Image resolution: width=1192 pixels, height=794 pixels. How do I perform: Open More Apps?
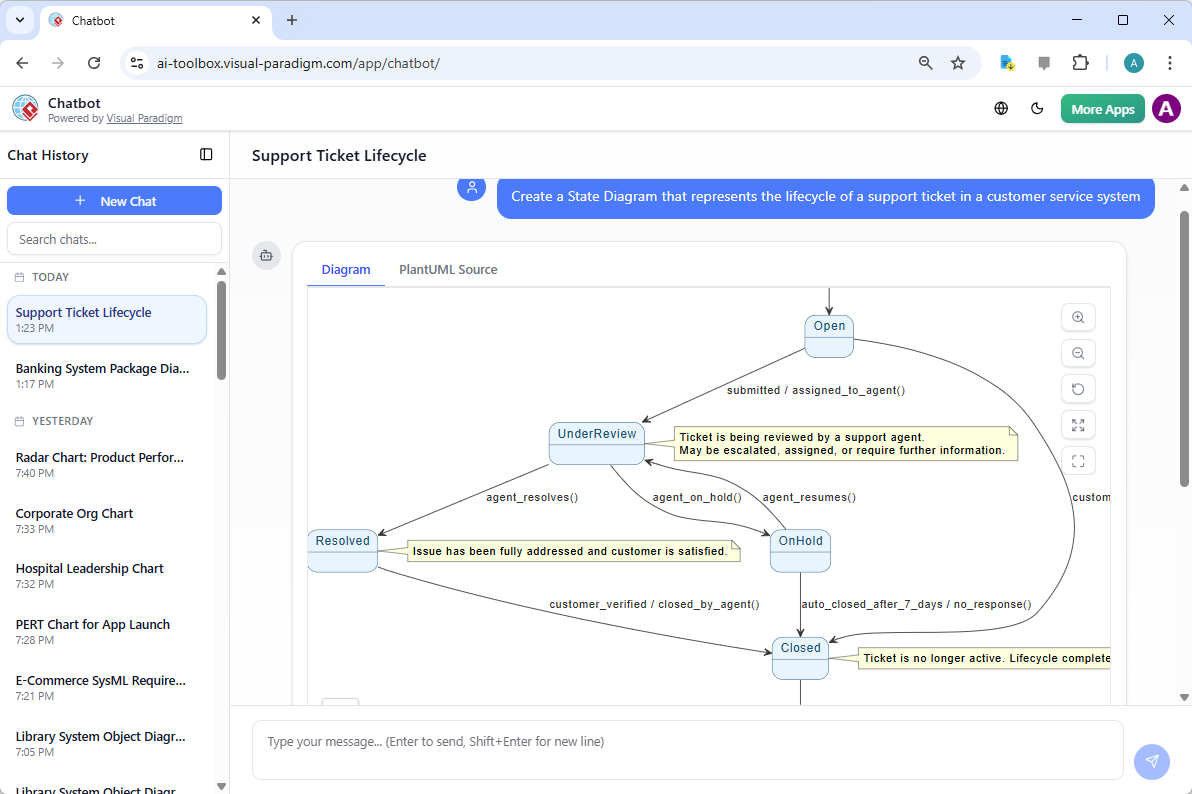[1102, 108]
